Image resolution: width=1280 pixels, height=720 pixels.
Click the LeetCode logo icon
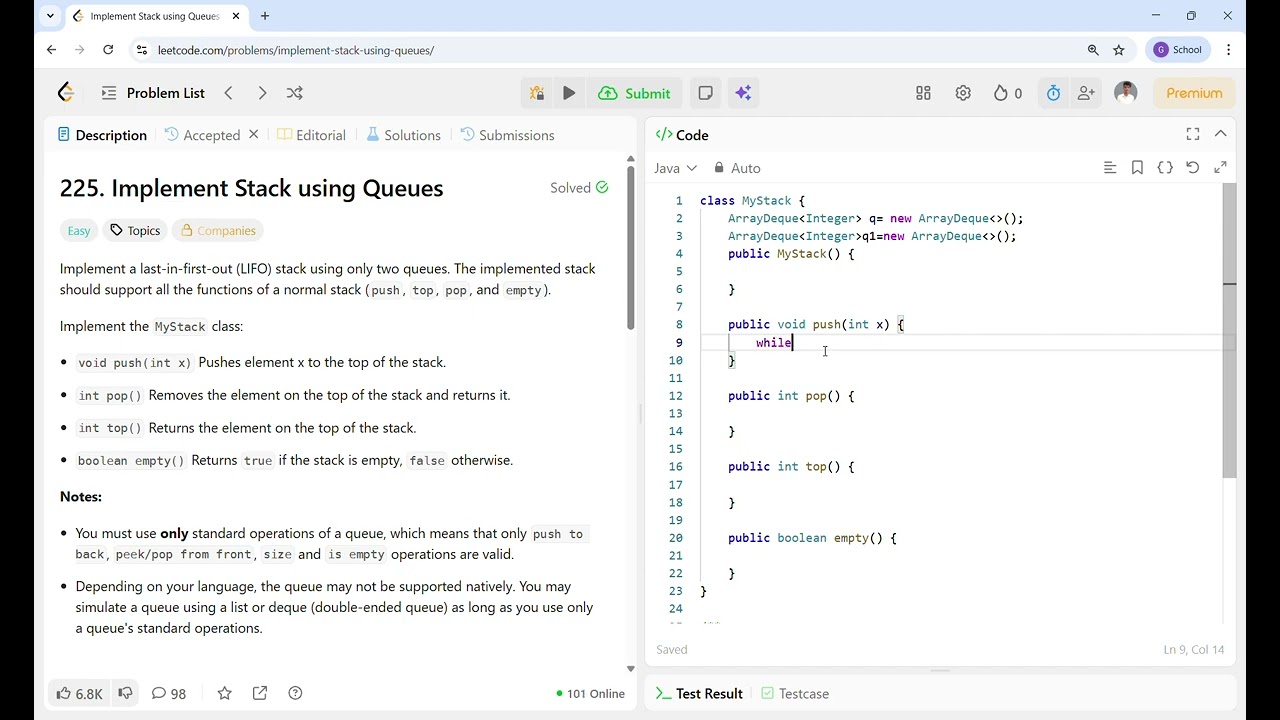point(66,93)
